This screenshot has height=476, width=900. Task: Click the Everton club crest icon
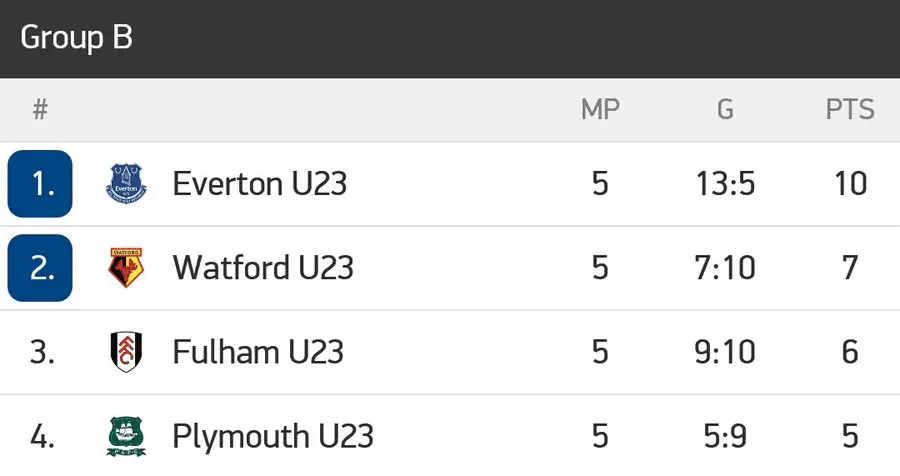click(x=126, y=184)
